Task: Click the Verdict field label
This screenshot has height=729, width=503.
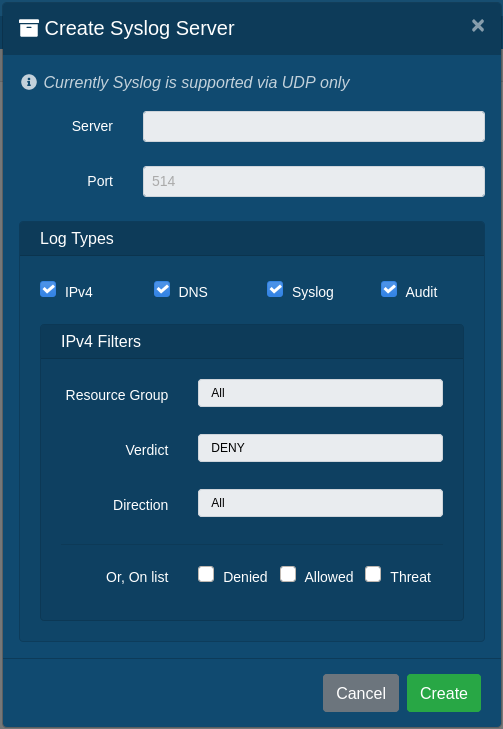Action: pyautogui.click(x=147, y=450)
